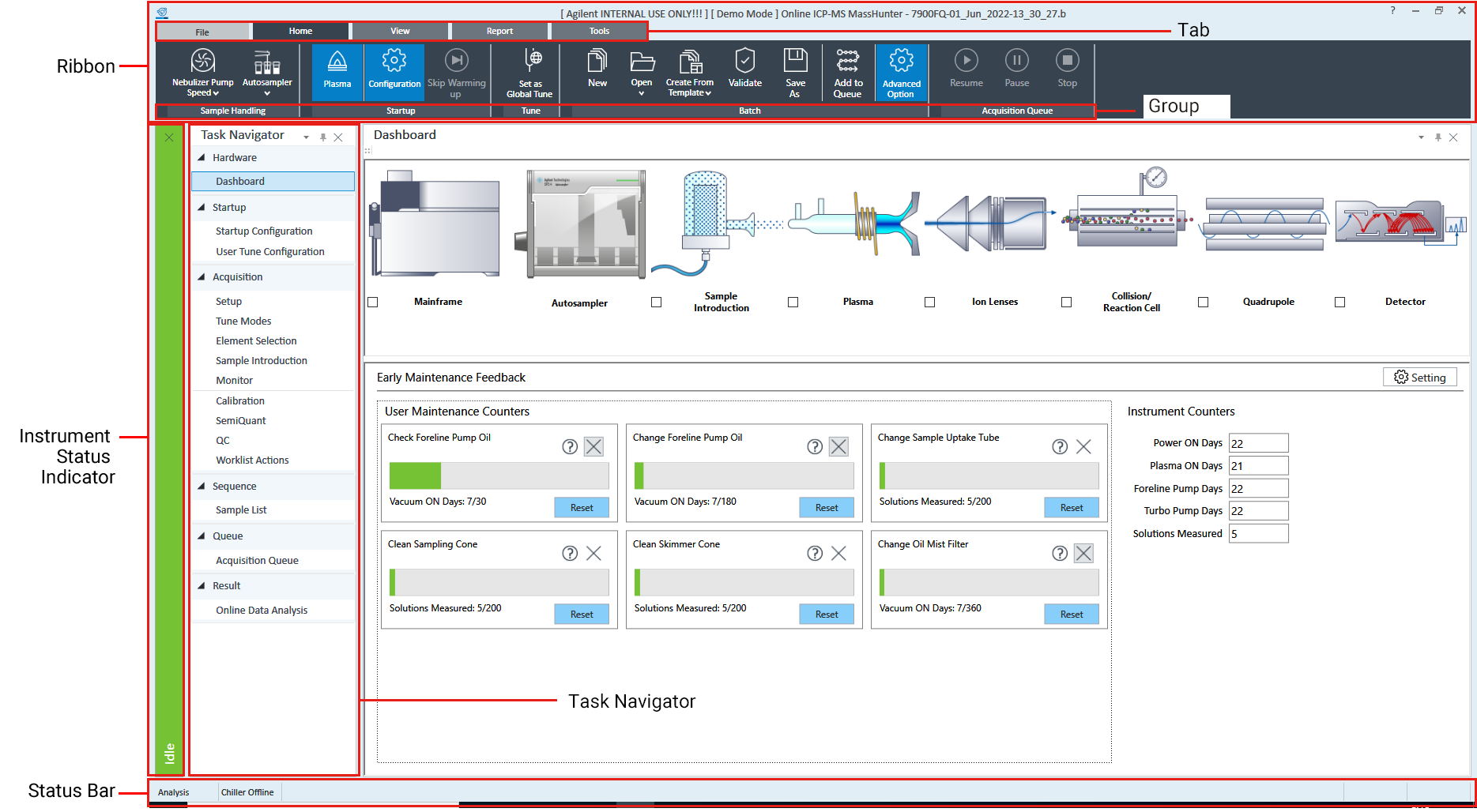
Task: Click the Mainframe instrument image
Action: click(435, 224)
